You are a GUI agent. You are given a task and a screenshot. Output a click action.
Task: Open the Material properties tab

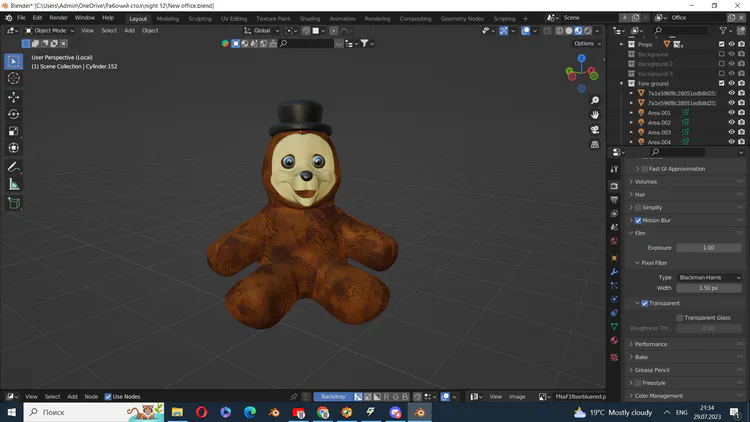coord(615,340)
